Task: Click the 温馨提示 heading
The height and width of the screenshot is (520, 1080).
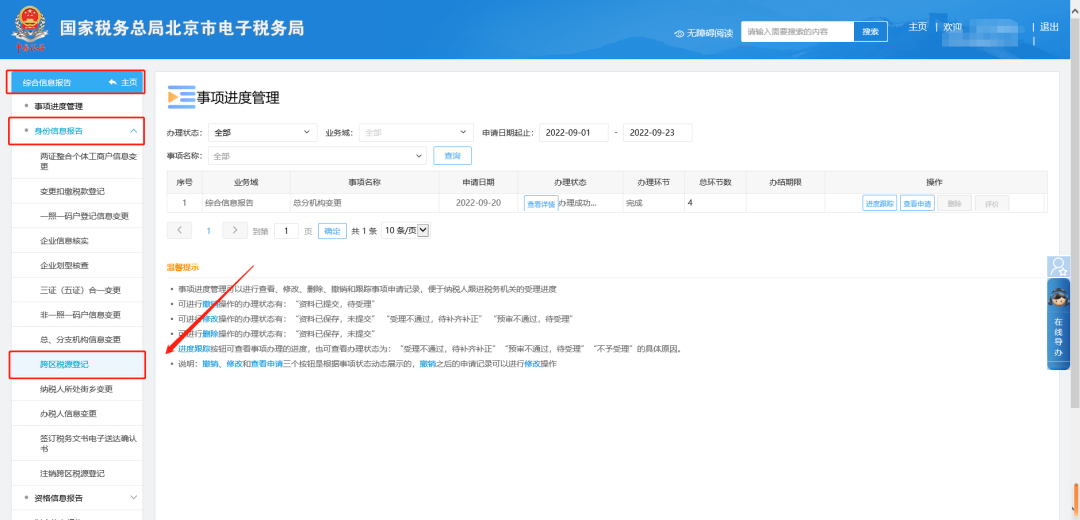Action: click(183, 267)
